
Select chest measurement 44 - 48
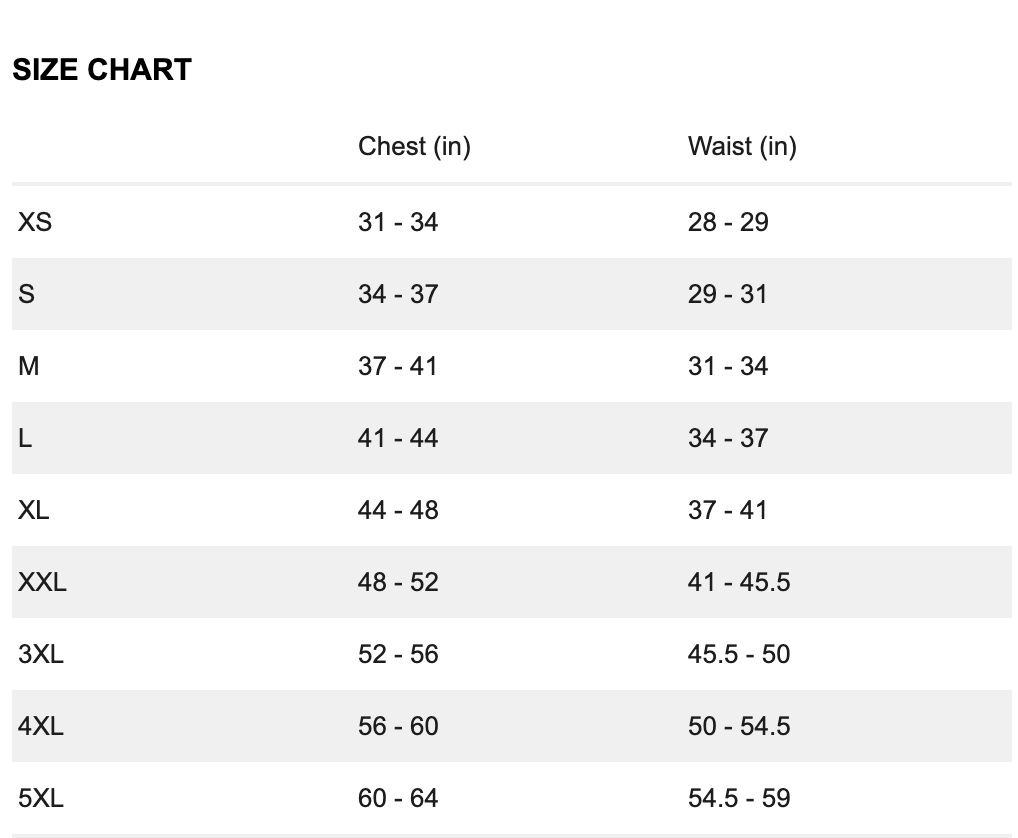point(398,510)
